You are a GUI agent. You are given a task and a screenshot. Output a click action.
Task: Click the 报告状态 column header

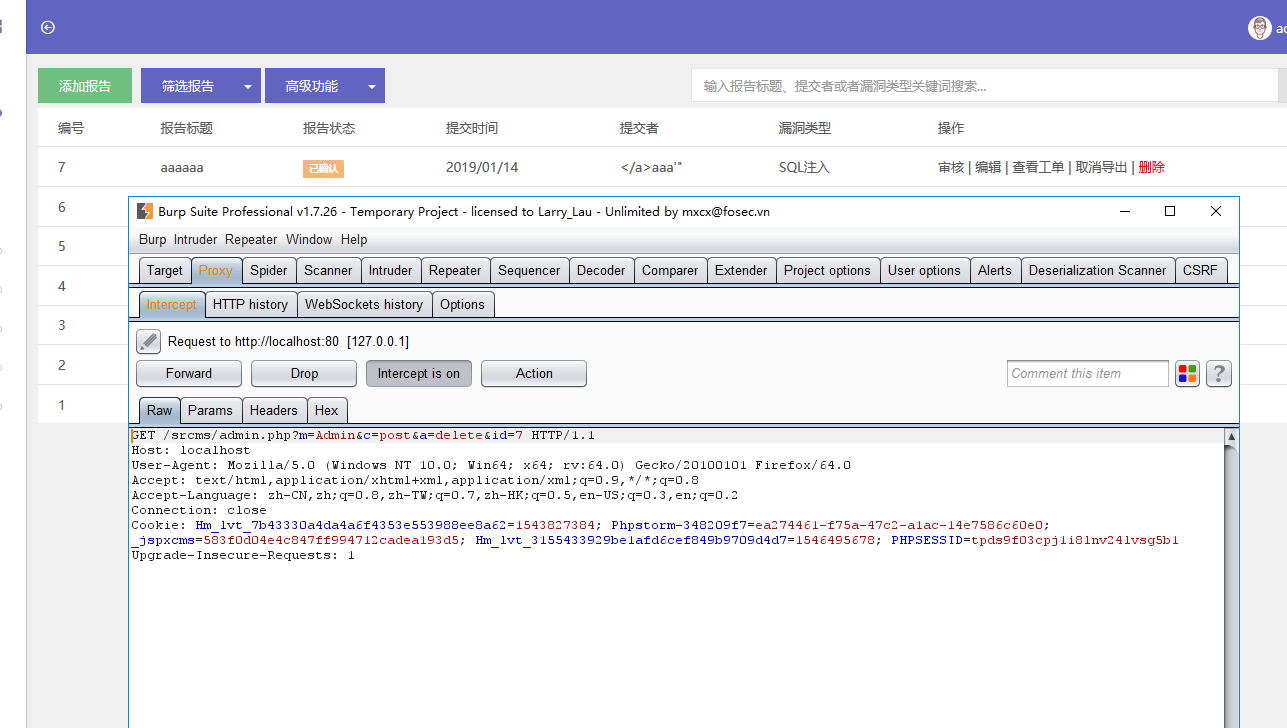pos(329,128)
